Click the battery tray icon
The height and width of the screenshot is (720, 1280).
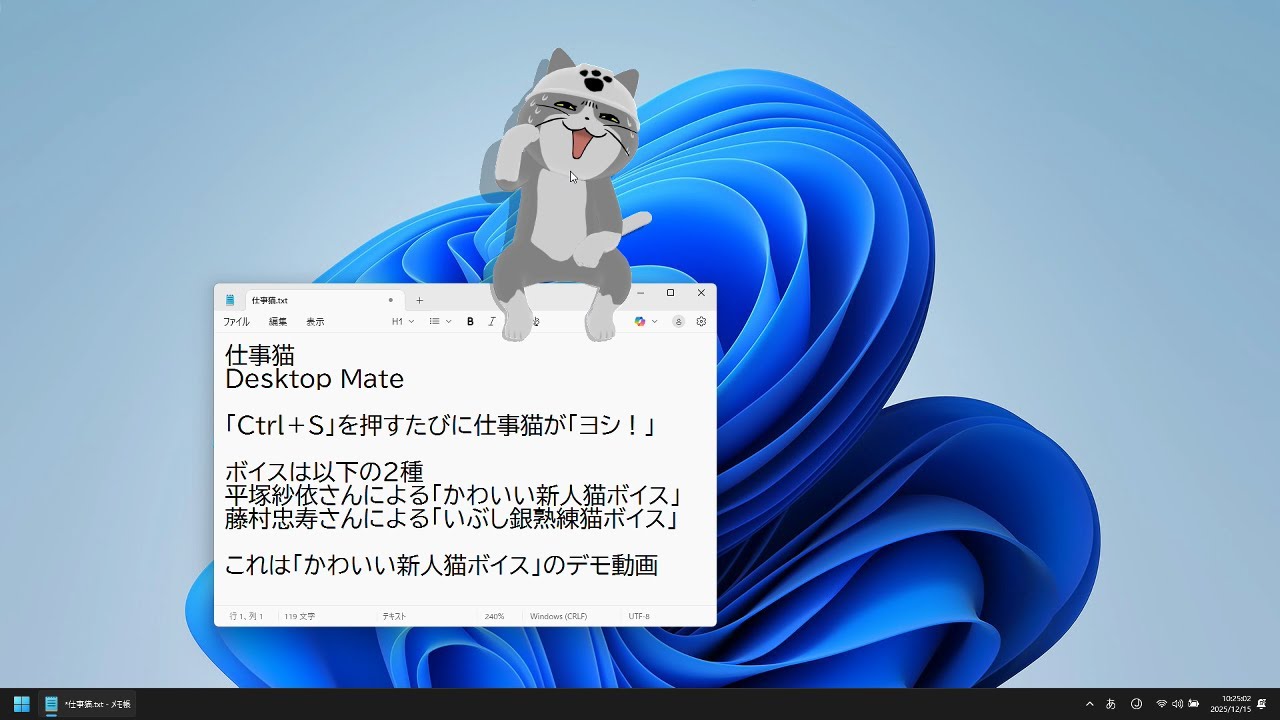point(1193,704)
